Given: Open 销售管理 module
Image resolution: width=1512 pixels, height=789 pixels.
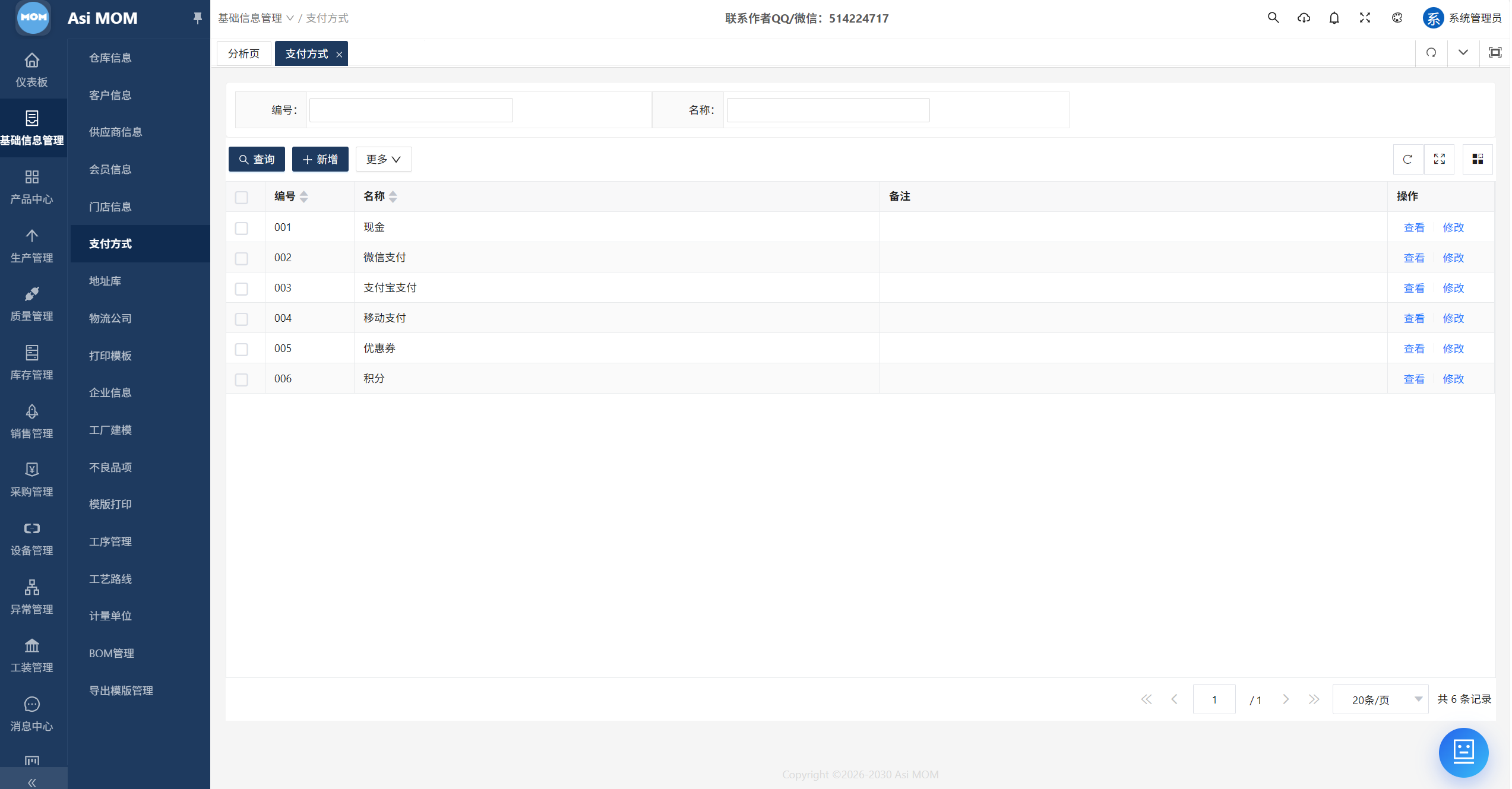Looking at the screenshot, I should pos(32,421).
